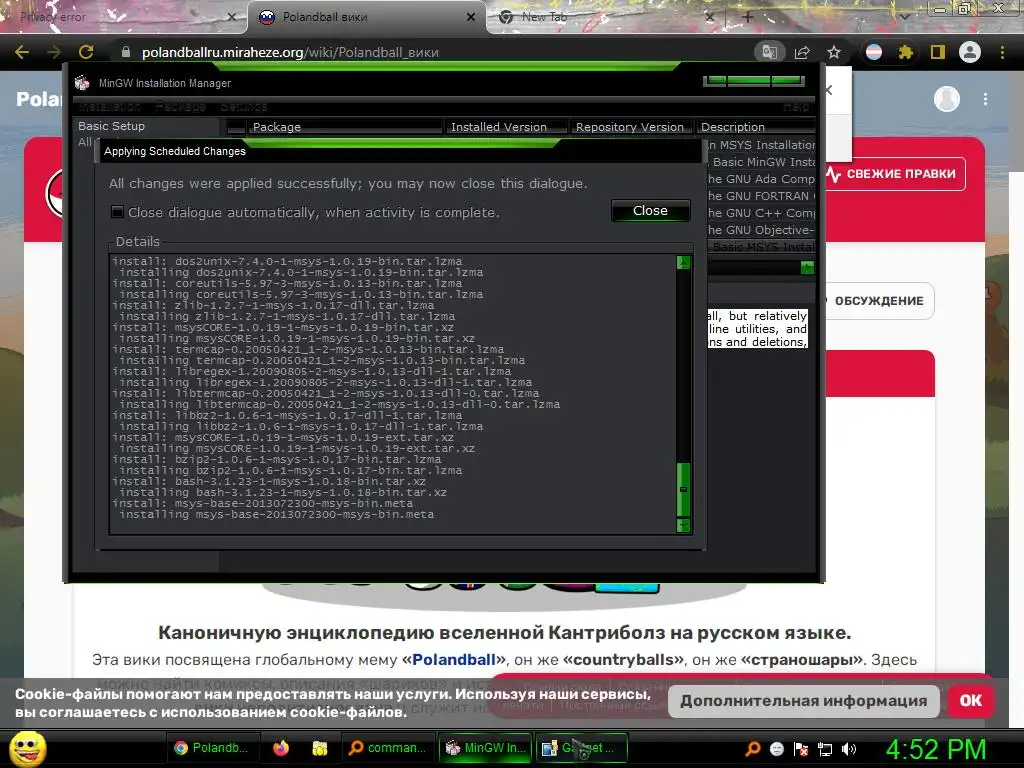Open the Help menu in MinGW
1024x768 pixels.
[796, 107]
